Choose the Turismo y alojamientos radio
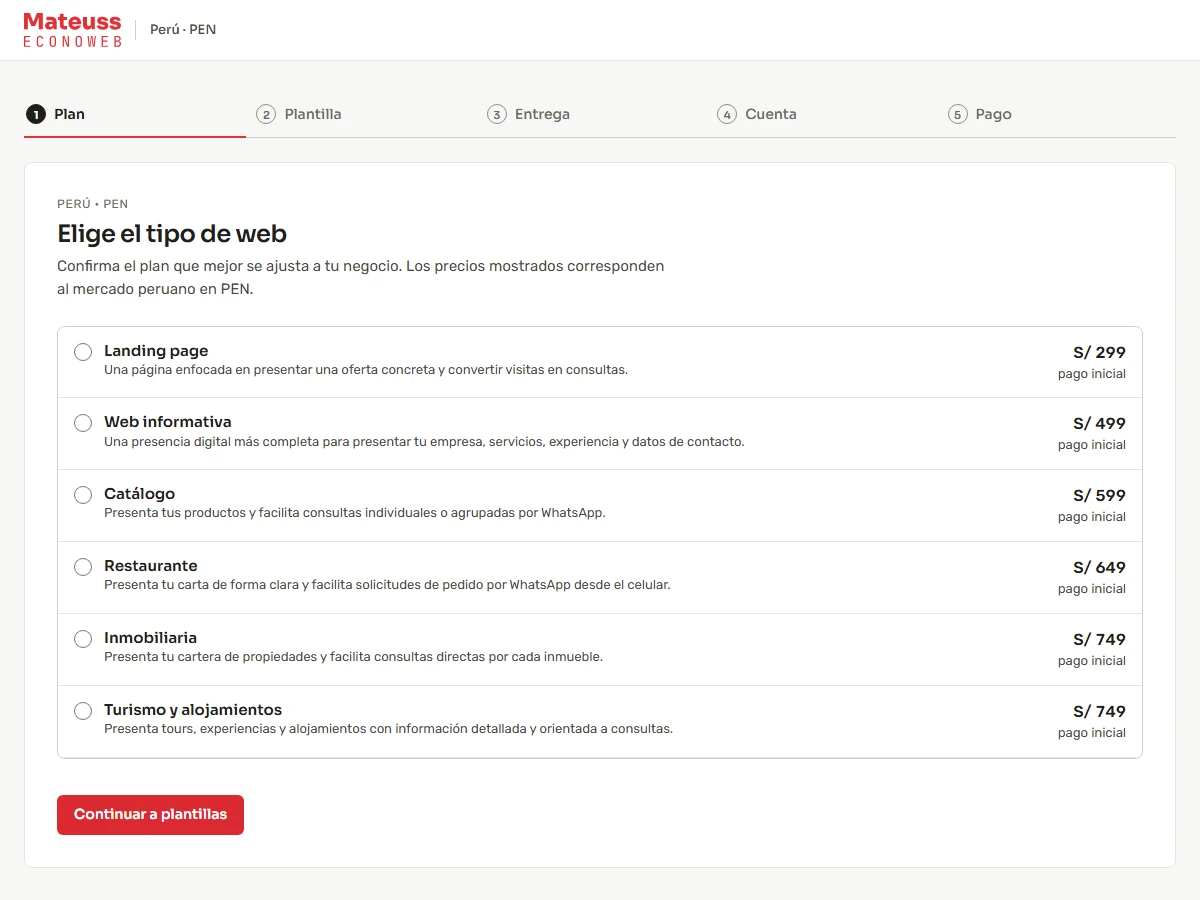Screen dimensions: 1200x900 click(83, 711)
